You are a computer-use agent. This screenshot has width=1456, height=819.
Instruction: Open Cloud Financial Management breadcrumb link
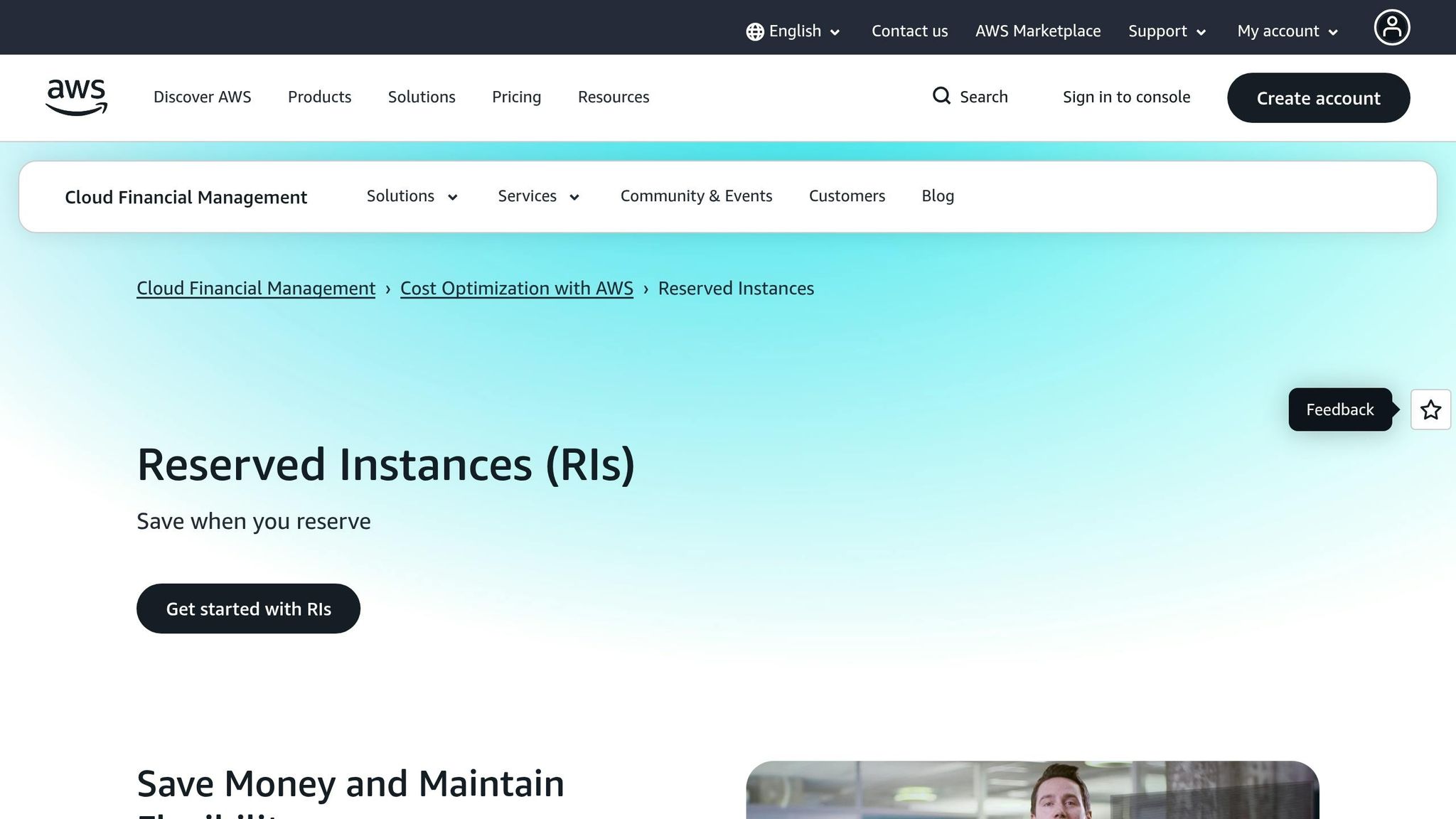pos(255,289)
